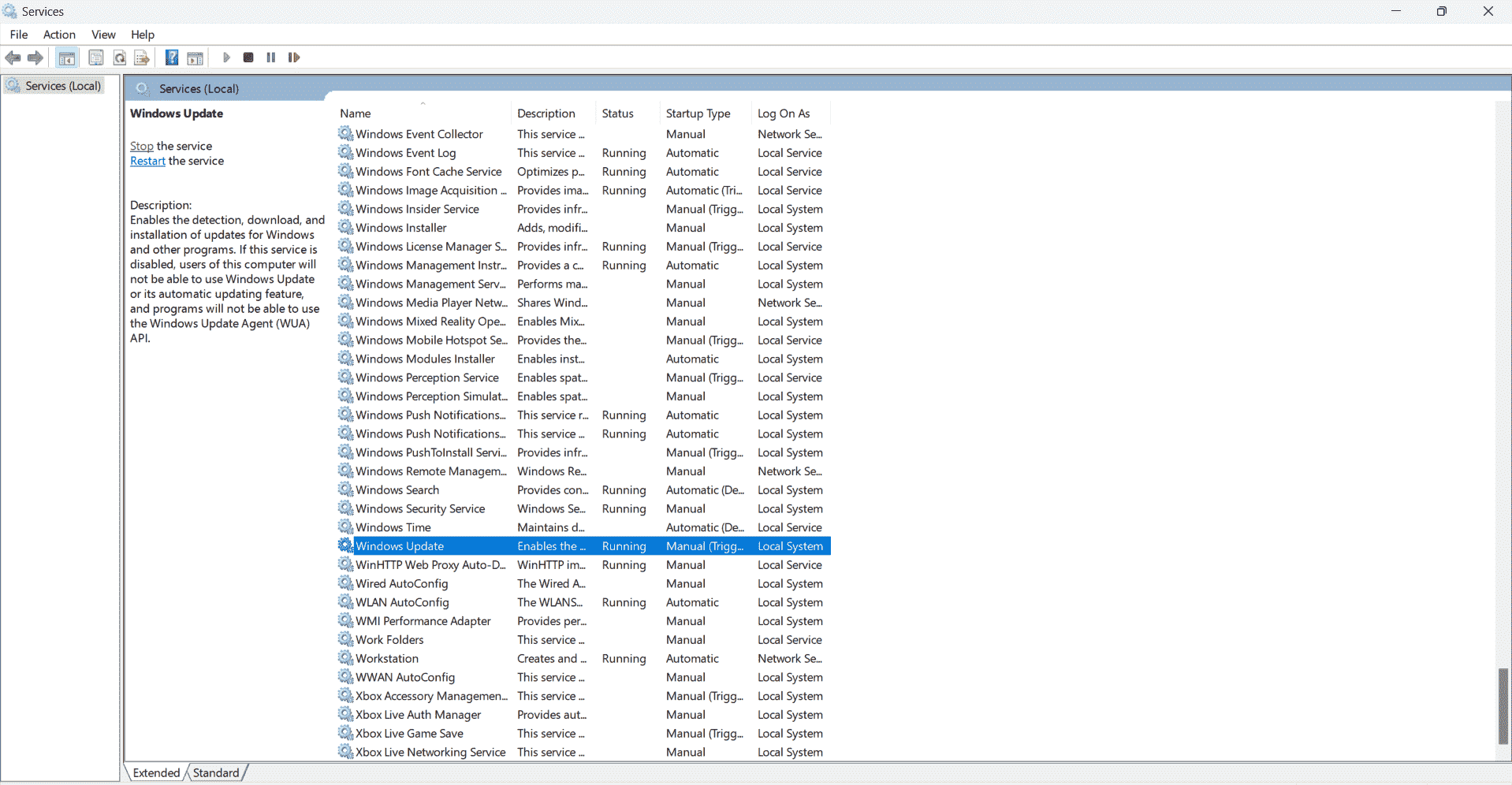
Task: Open the View menu
Action: click(x=103, y=35)
